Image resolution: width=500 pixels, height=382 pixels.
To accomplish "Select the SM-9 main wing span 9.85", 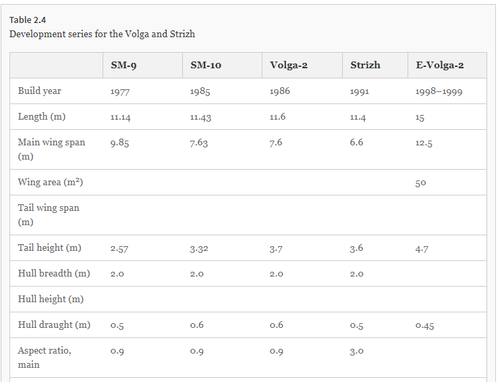I will [120, 143].
